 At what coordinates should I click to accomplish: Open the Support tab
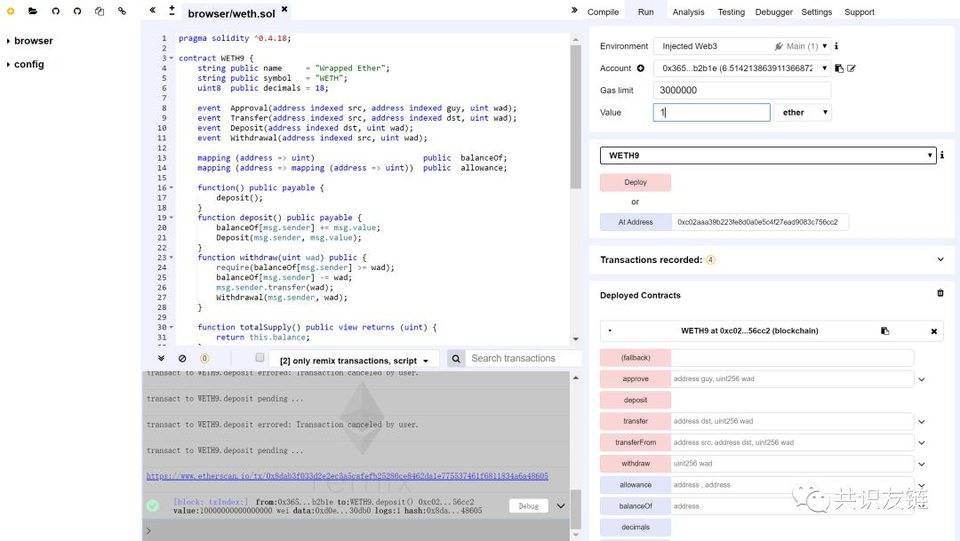tap(859, 12)
